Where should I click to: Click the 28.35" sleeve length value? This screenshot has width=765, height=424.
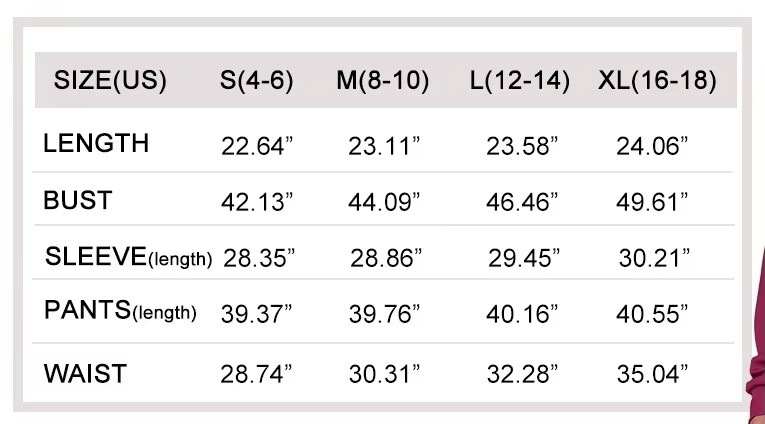[x=259, y=259]
